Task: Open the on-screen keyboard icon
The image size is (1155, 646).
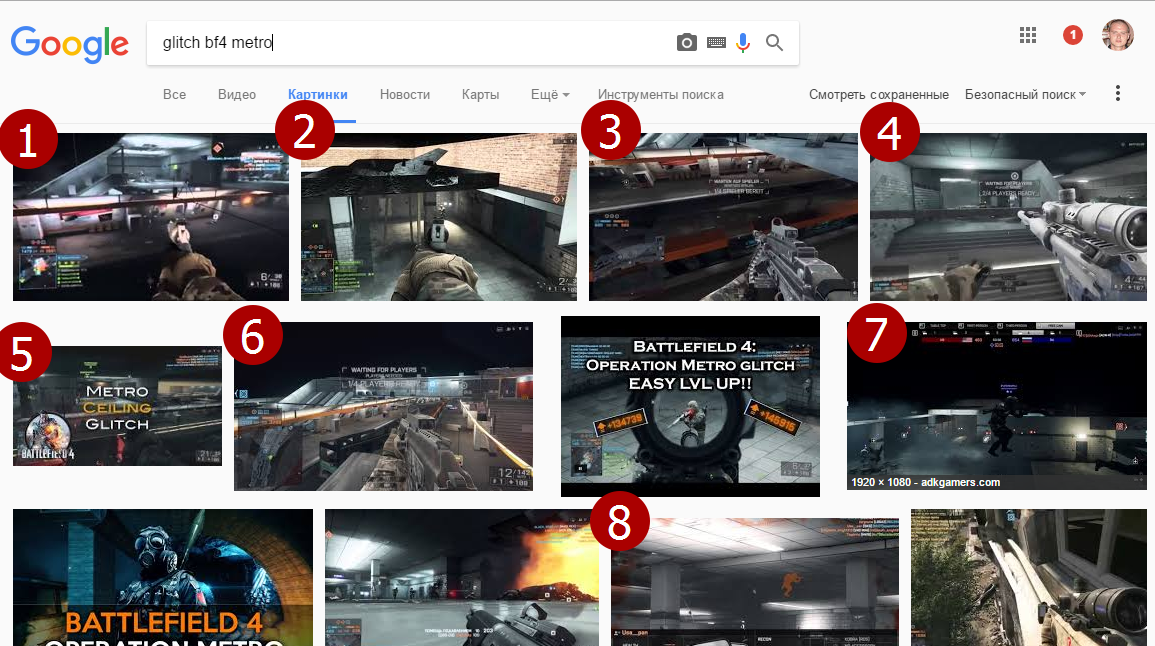Action: pos(716,43)
